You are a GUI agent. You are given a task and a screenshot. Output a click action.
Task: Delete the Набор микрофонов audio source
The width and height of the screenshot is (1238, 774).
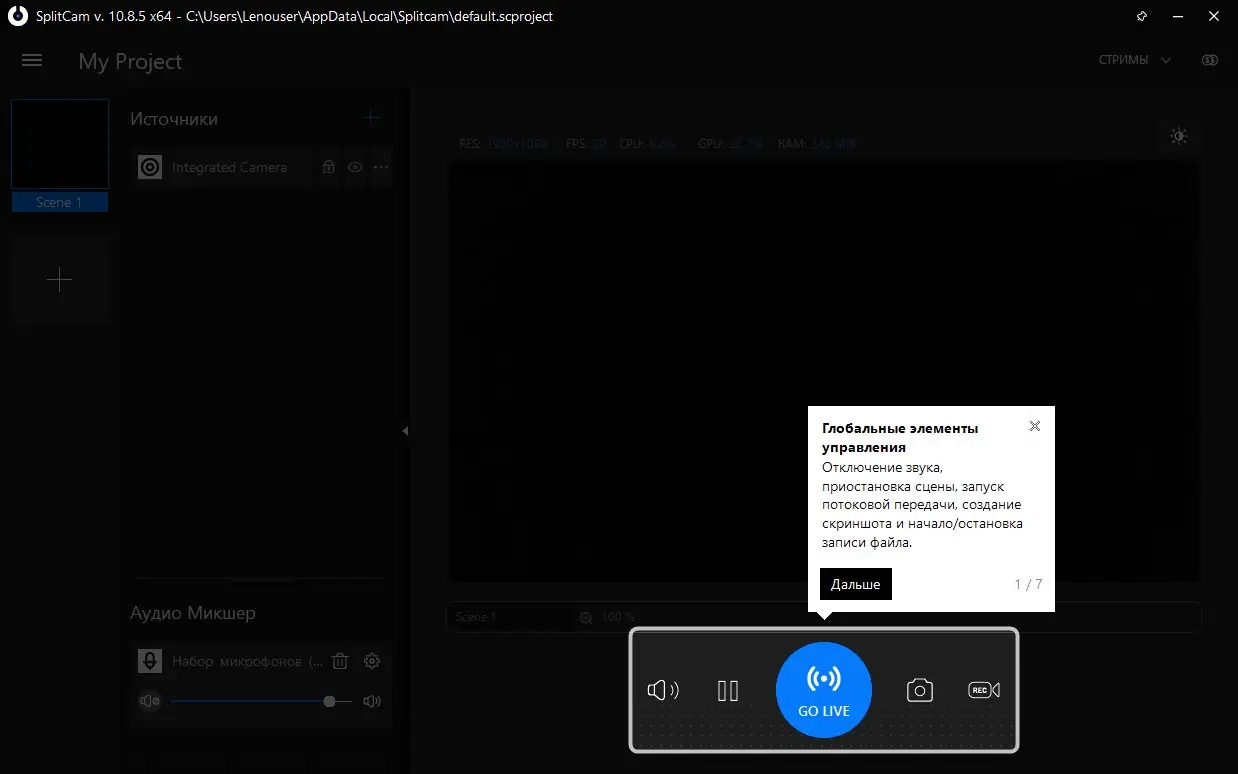(x=340, y=661)
